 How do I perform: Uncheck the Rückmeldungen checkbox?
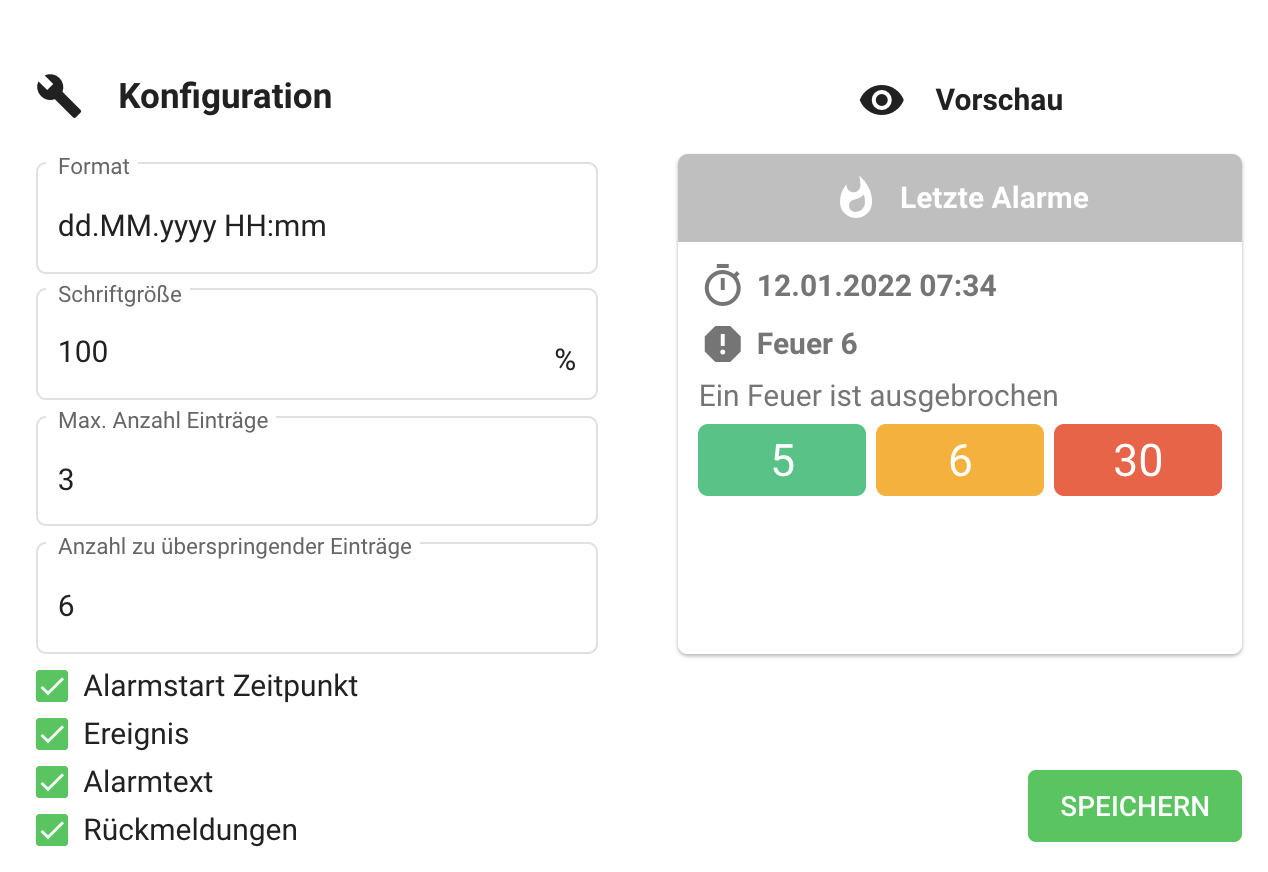[x=52, y=830]
